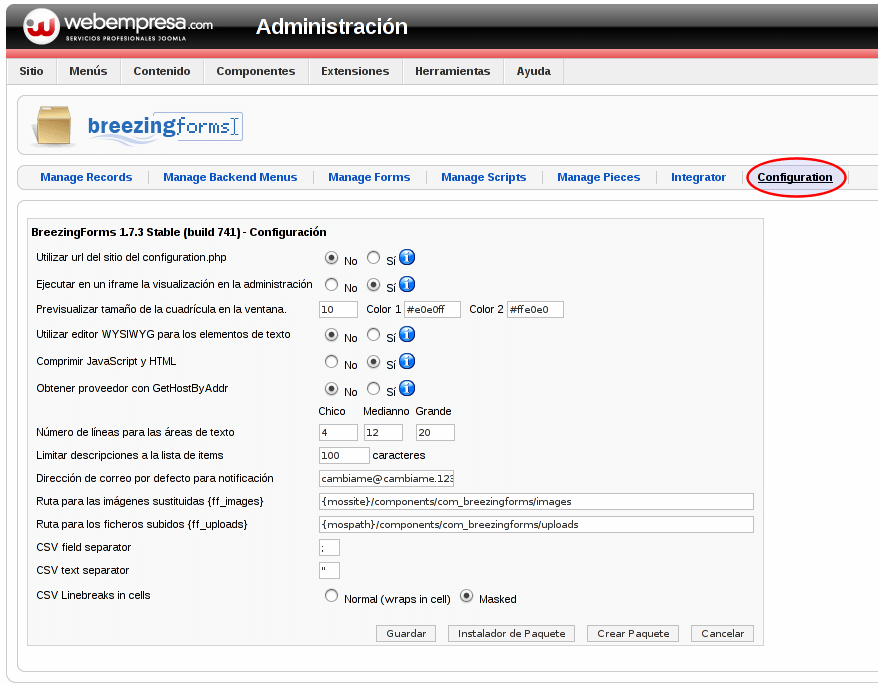
Task: Select No for Comprimir JavaScript y HTML
Action: tap(331, 361)
